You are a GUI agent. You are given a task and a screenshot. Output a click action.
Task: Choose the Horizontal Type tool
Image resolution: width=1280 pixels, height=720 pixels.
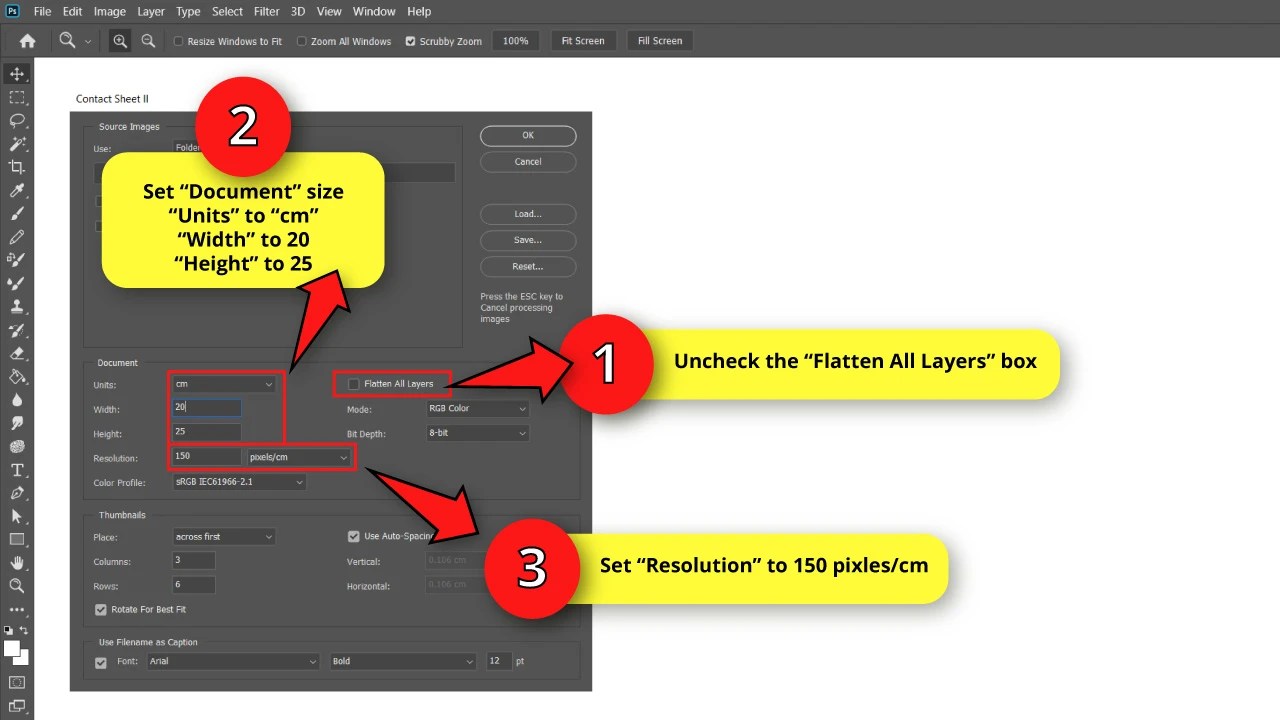pyautogui.click(x=16, y=470)
